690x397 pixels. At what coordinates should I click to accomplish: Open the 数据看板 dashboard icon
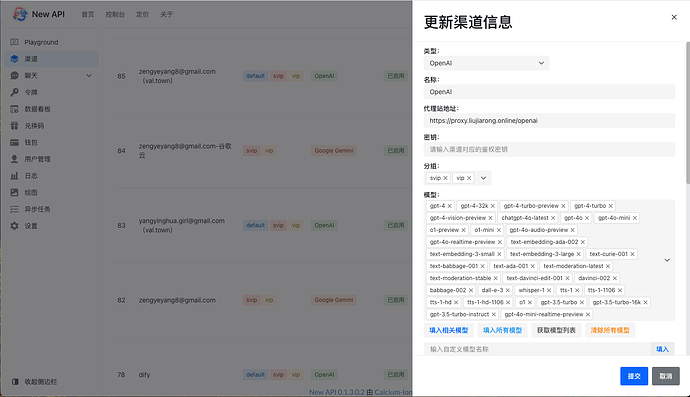[14, 109]
